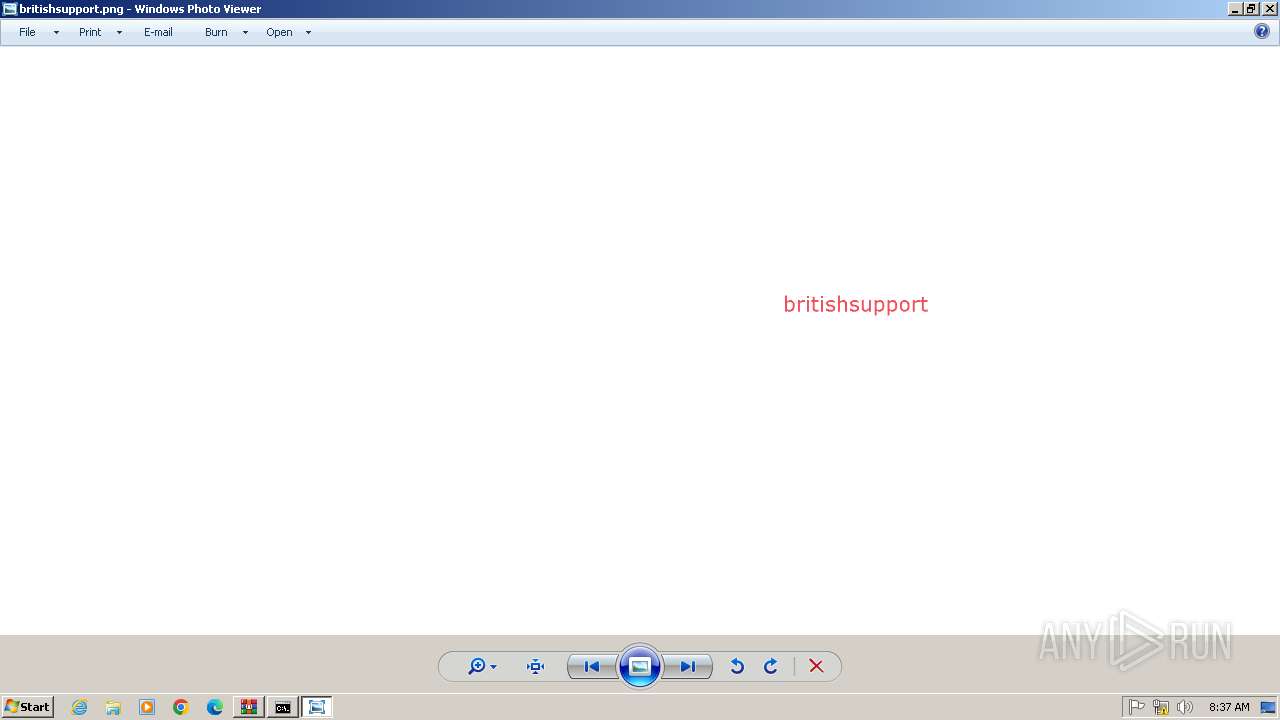Screen dimensions: 1280x720
Task: Switch to the command prompt taskbar window
Action: tap(283, 707)
